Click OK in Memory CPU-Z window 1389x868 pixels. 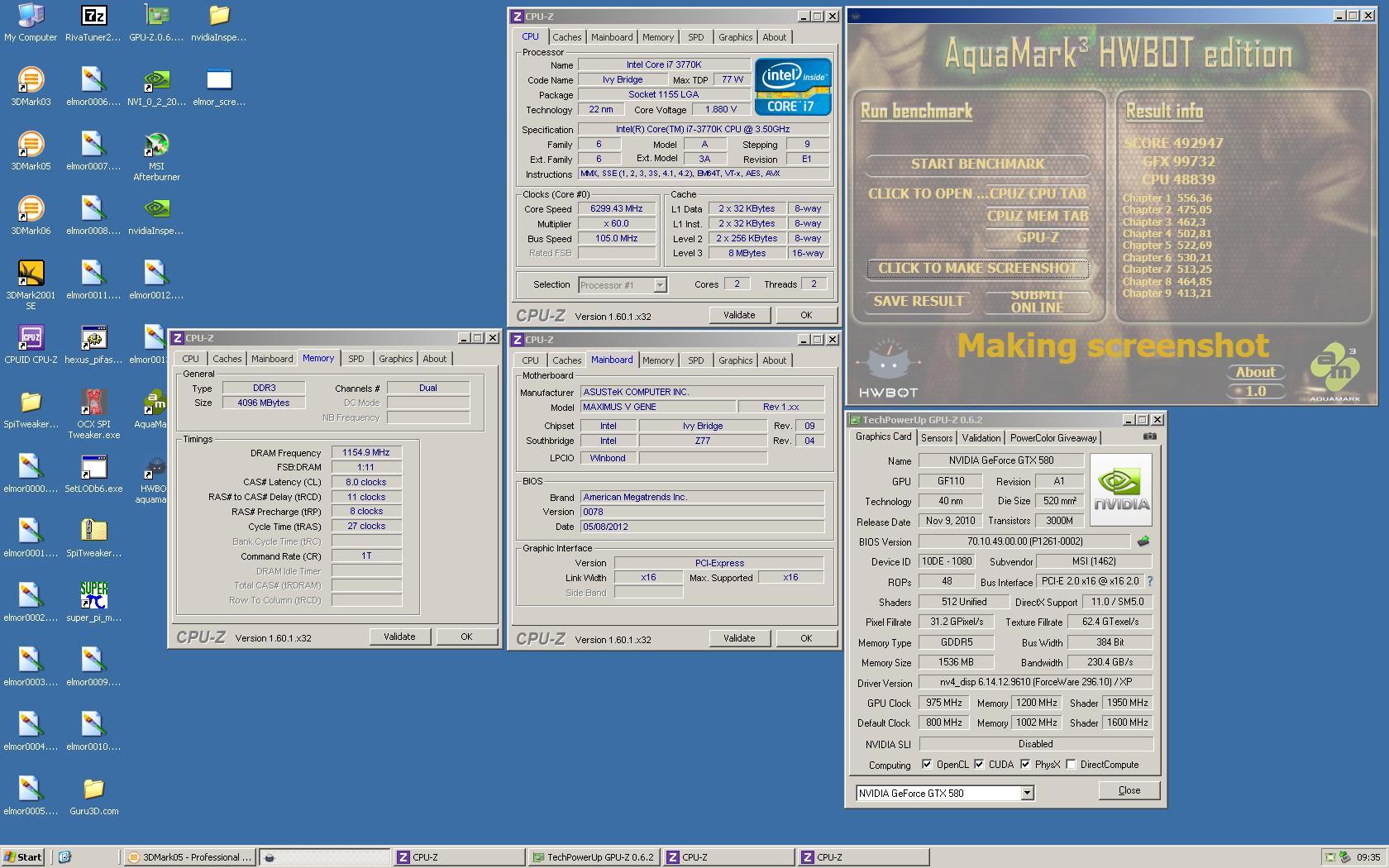[x=466, y=637]
